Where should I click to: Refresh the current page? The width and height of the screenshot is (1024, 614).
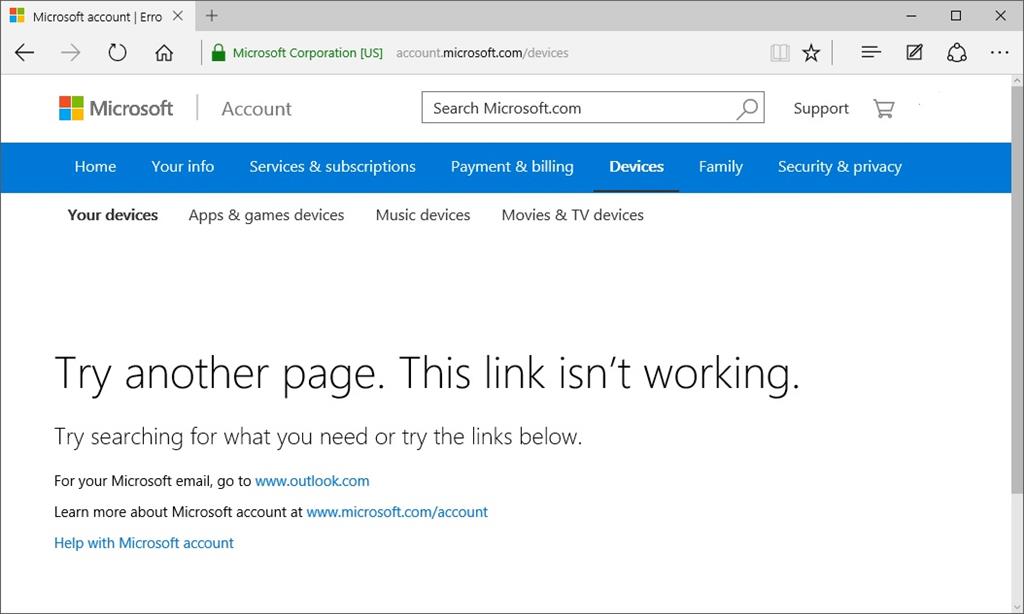pyautogui.click(x=118, y=52)
